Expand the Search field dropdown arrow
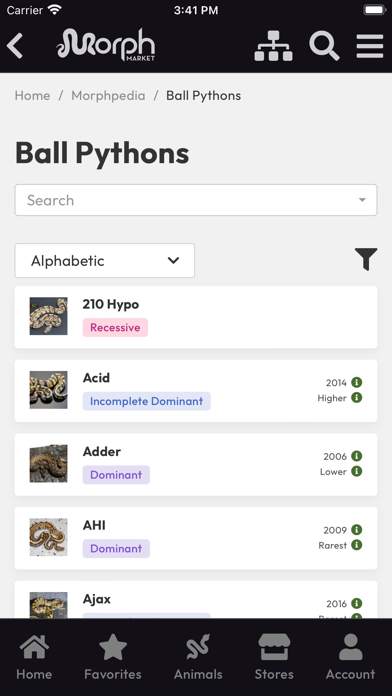Viewport: 392px width, 696px height. pos(362,200)
